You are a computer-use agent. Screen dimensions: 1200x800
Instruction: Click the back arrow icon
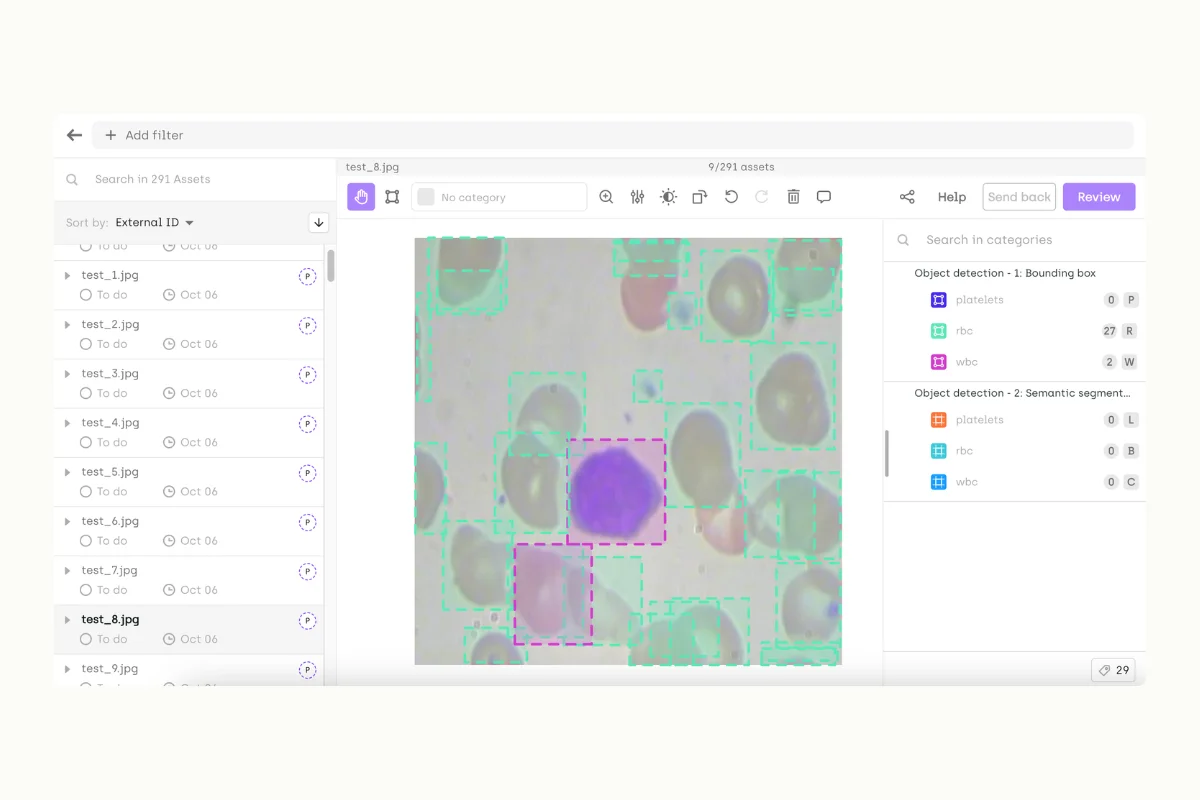pos(74,135)
